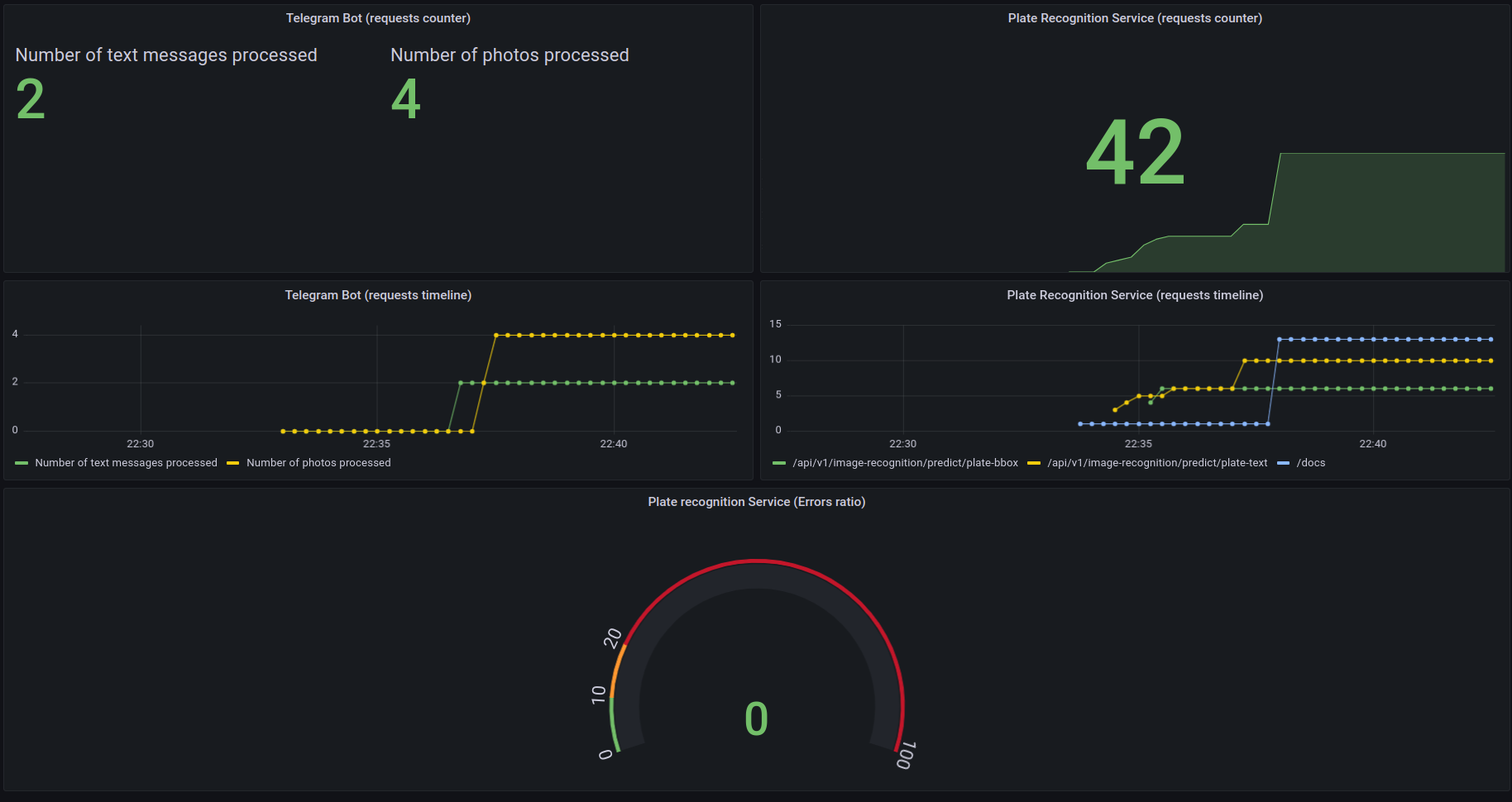The width and height of the screenshot is (1512, 802).
Task: Click 22:40 tick on Telegram Bot timeline
Action: coord(614,444)
